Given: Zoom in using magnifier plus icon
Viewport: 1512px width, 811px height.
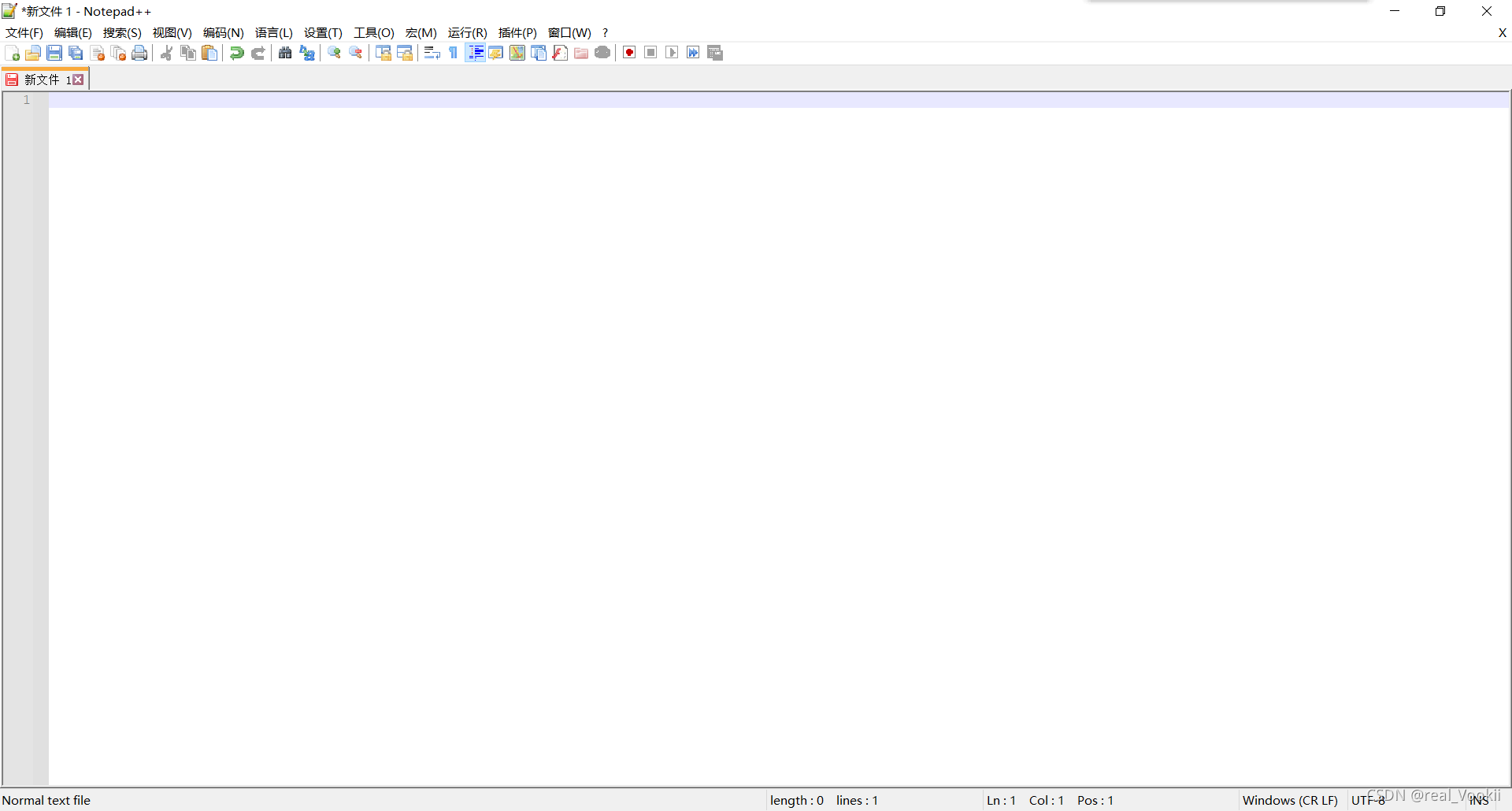Looking at the screenshot, I should tap(335, 53).
